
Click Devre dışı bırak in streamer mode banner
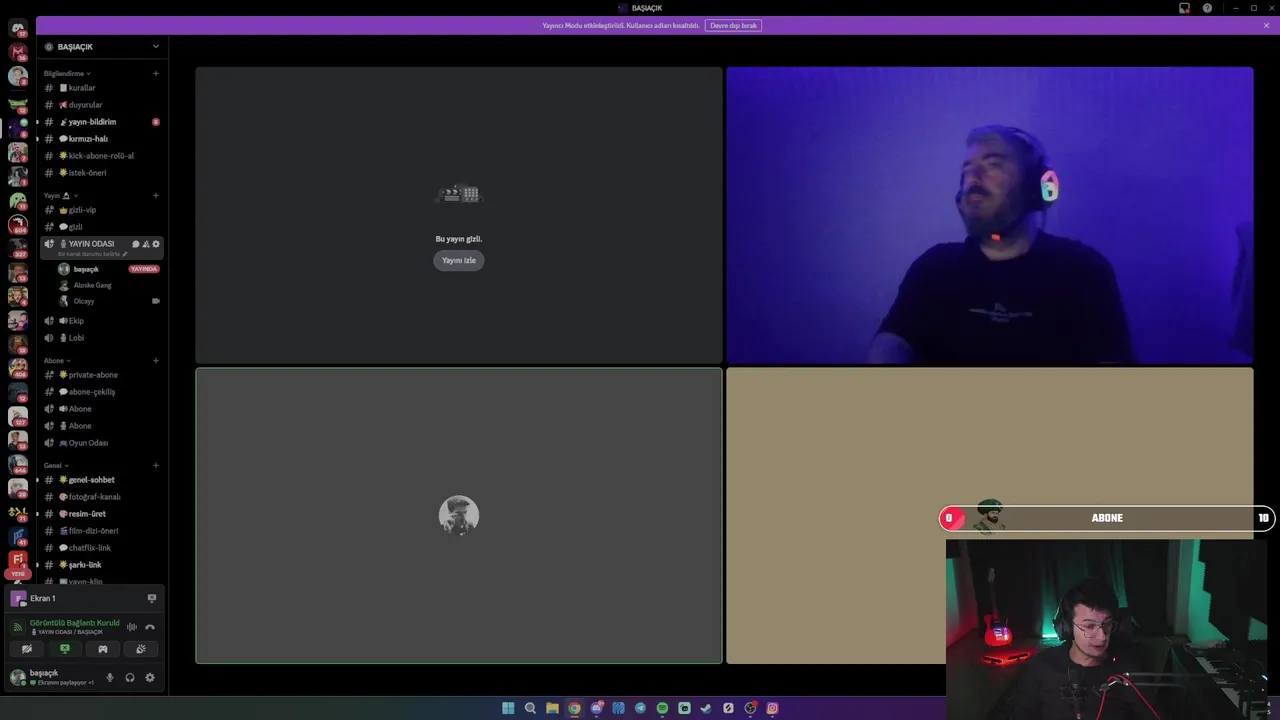coord(733,25)
